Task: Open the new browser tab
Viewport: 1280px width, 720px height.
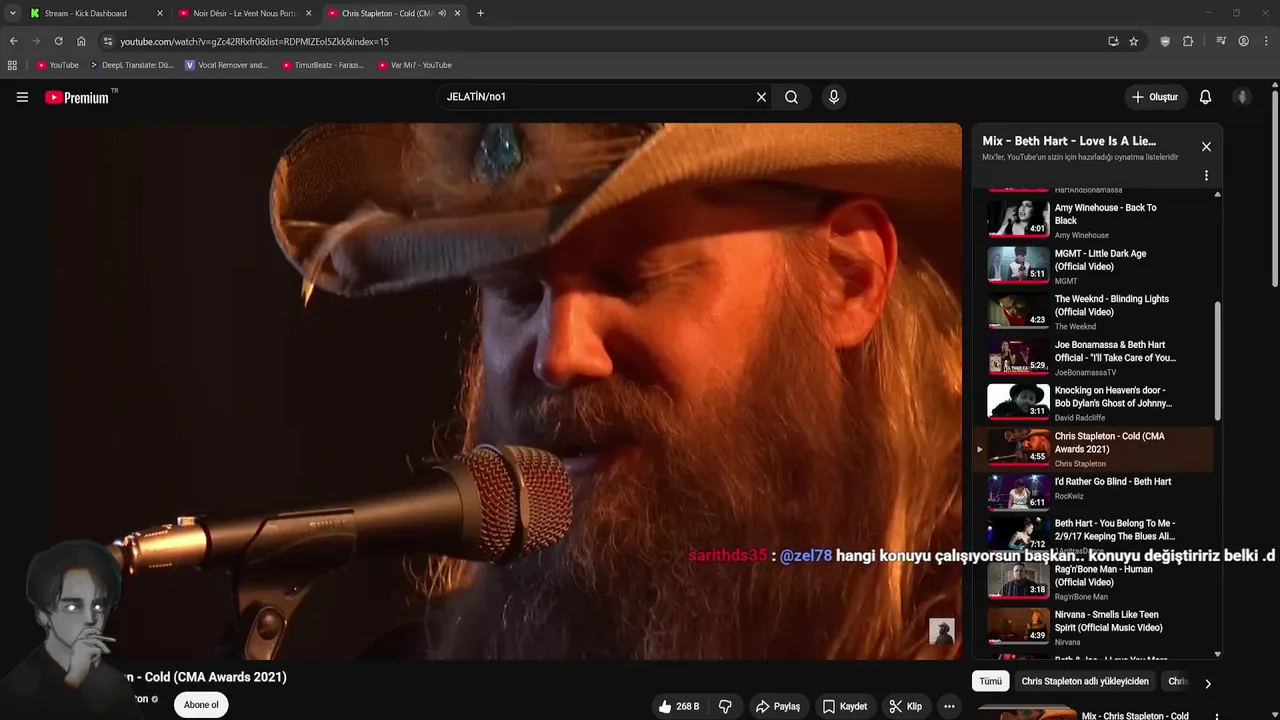Action: [480, 13]
